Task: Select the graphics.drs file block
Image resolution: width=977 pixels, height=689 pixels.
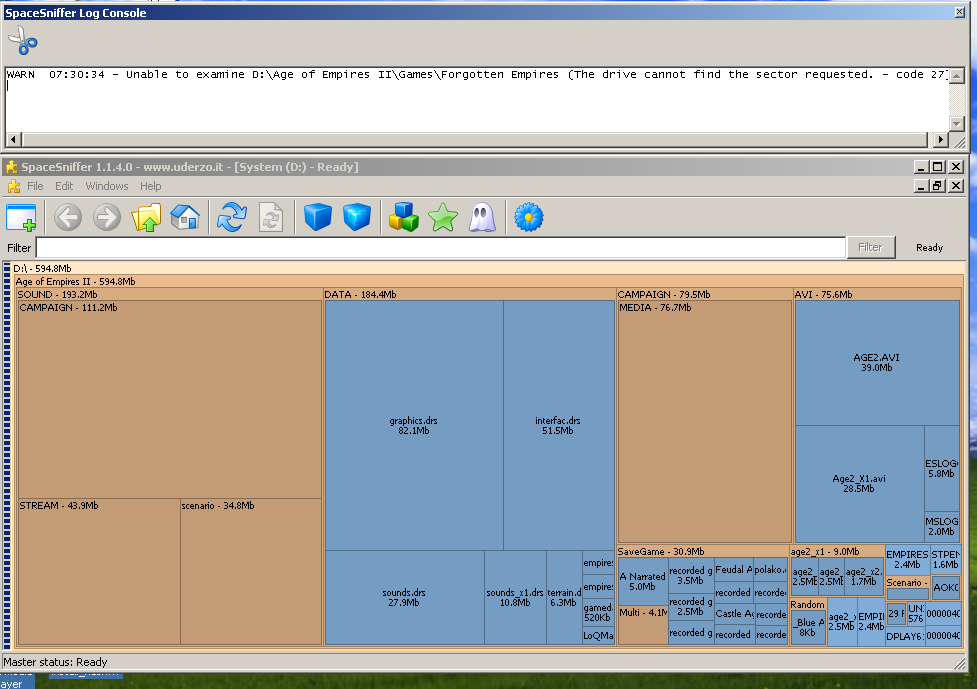Action: tap(414, 425)
